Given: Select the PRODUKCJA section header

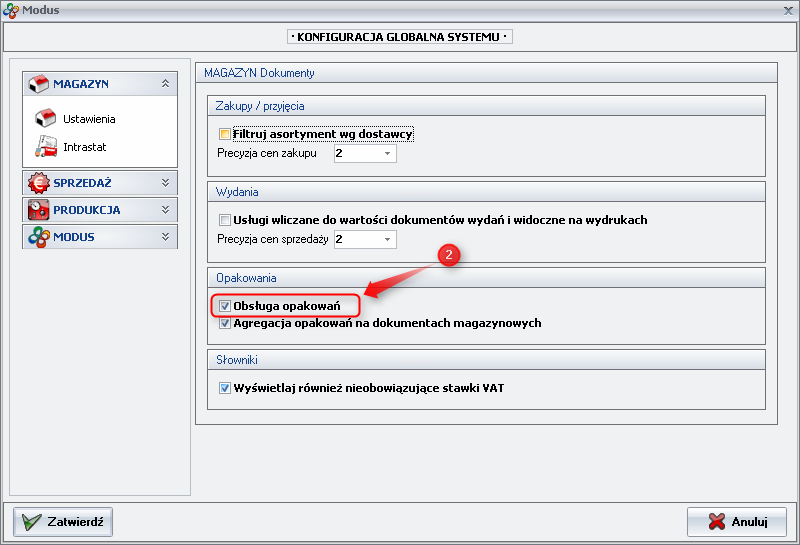Looking at the screenshot, I should coord(100,210).
